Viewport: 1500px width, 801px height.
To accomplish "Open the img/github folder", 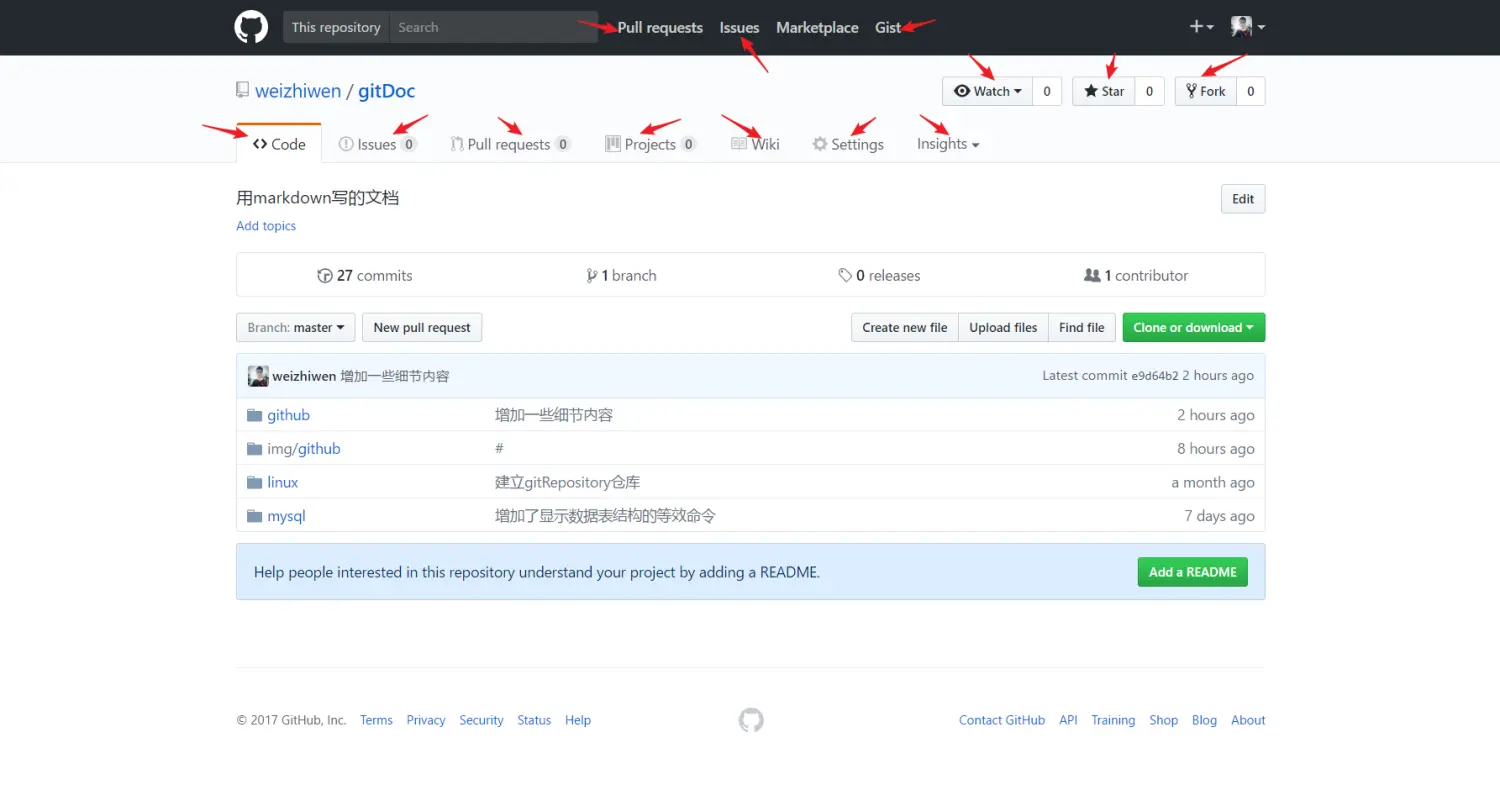I will [x=304, y=449].
